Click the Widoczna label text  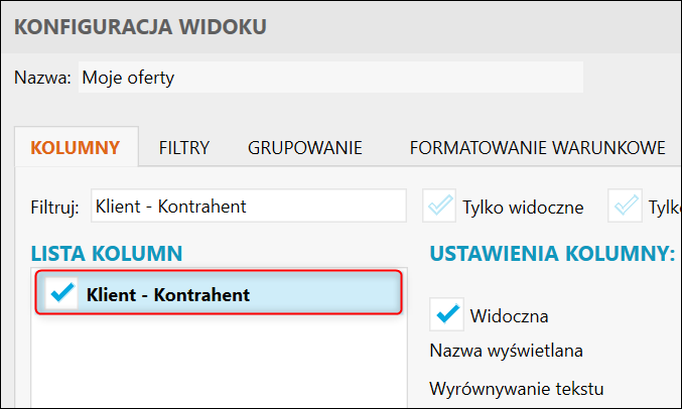pos(509,316)
